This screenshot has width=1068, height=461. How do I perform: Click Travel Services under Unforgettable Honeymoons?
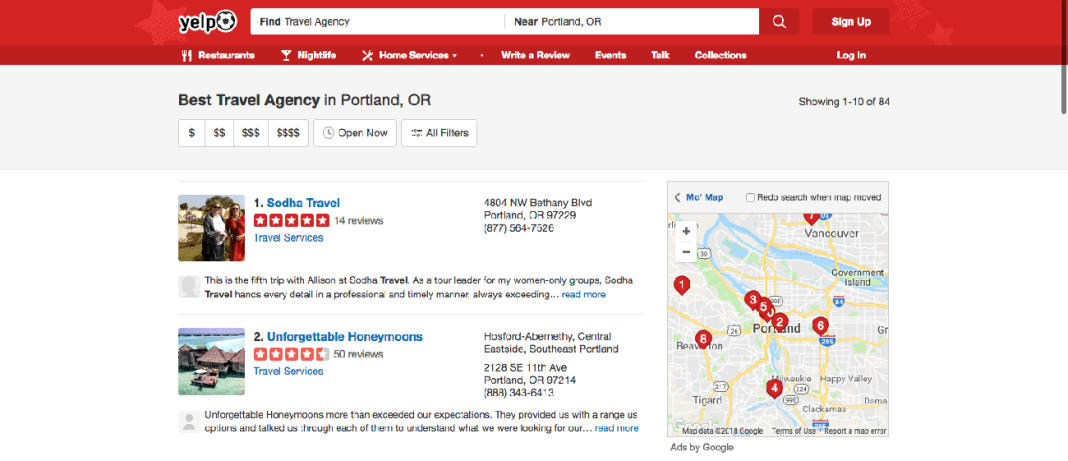(x=288, y=371)
